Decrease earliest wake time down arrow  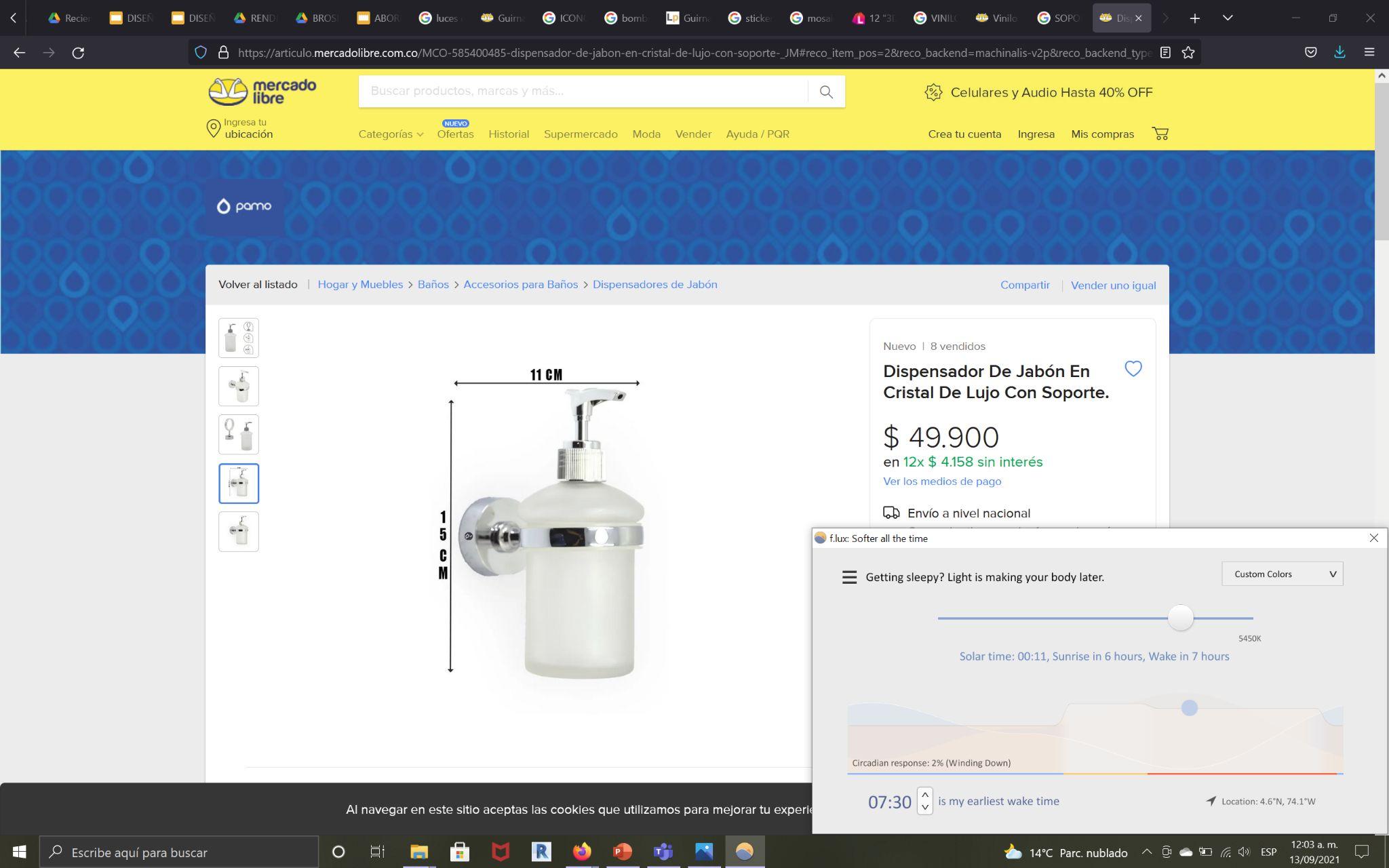(924, 808)
